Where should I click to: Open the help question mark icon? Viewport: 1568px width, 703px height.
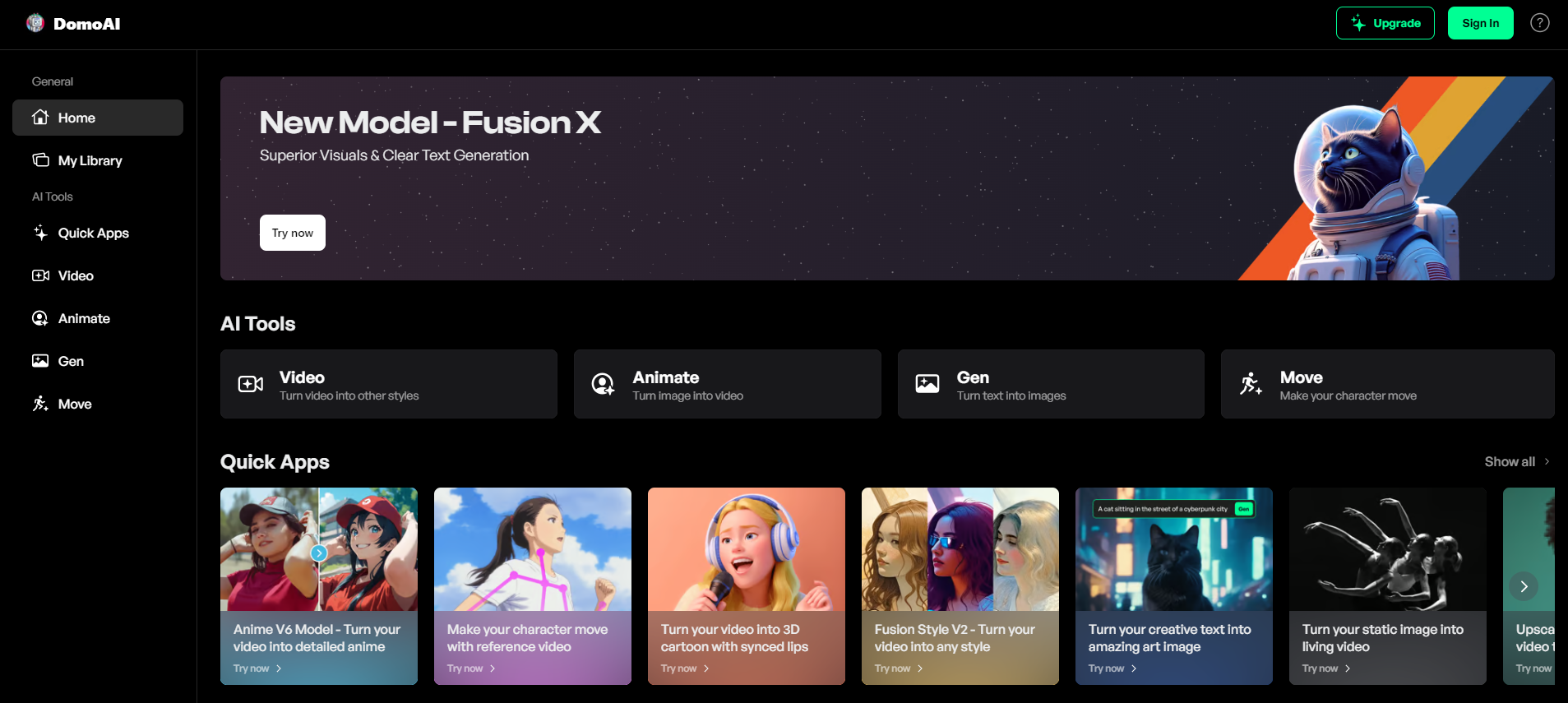pos(1539,23)
